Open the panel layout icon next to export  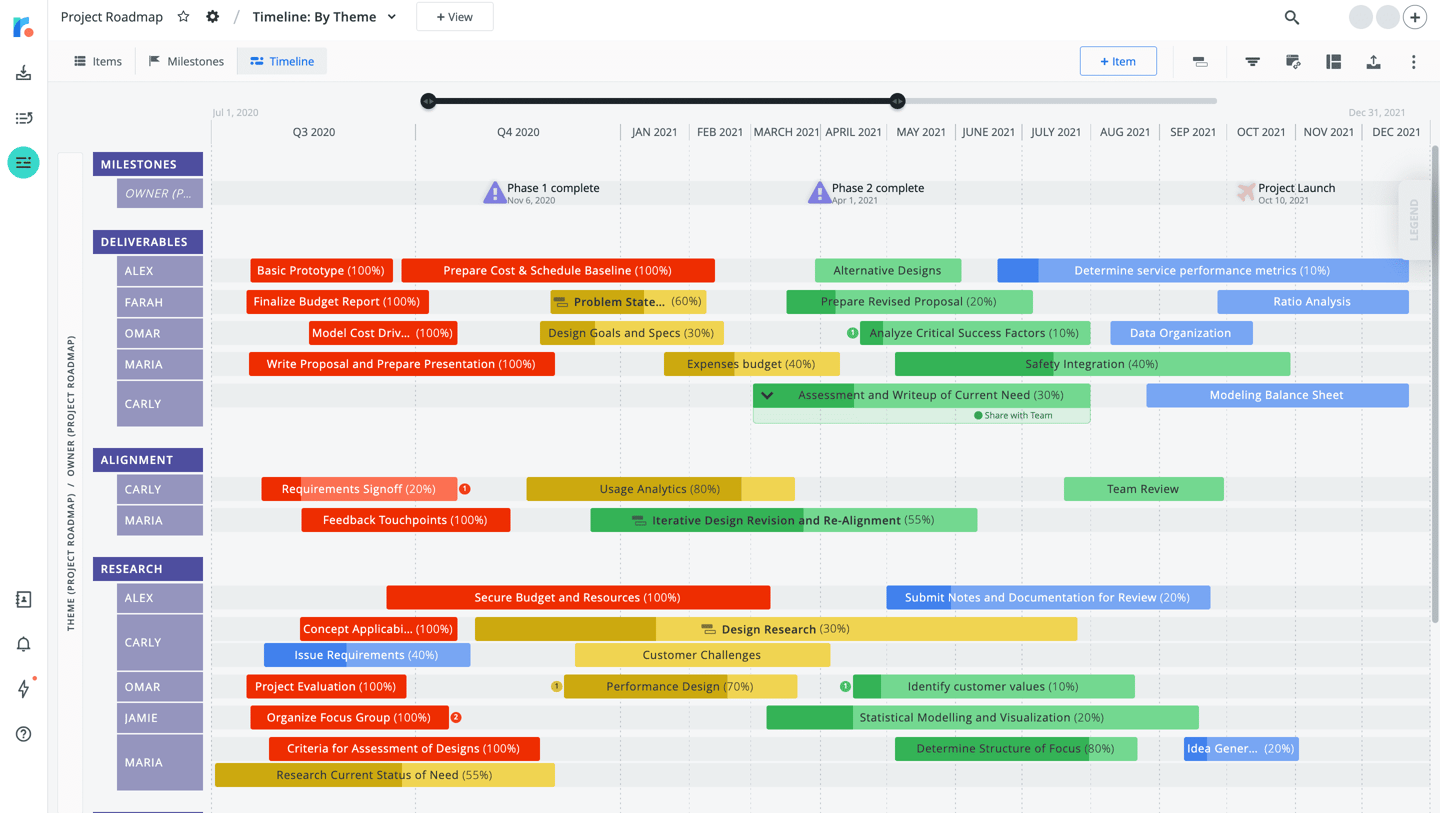[1333, 61]
